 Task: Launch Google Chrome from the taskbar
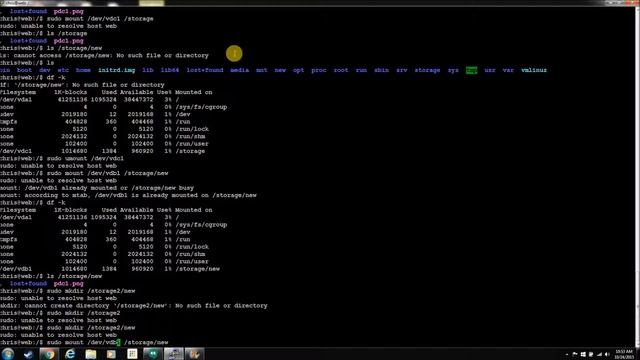(x=48, y=354)
